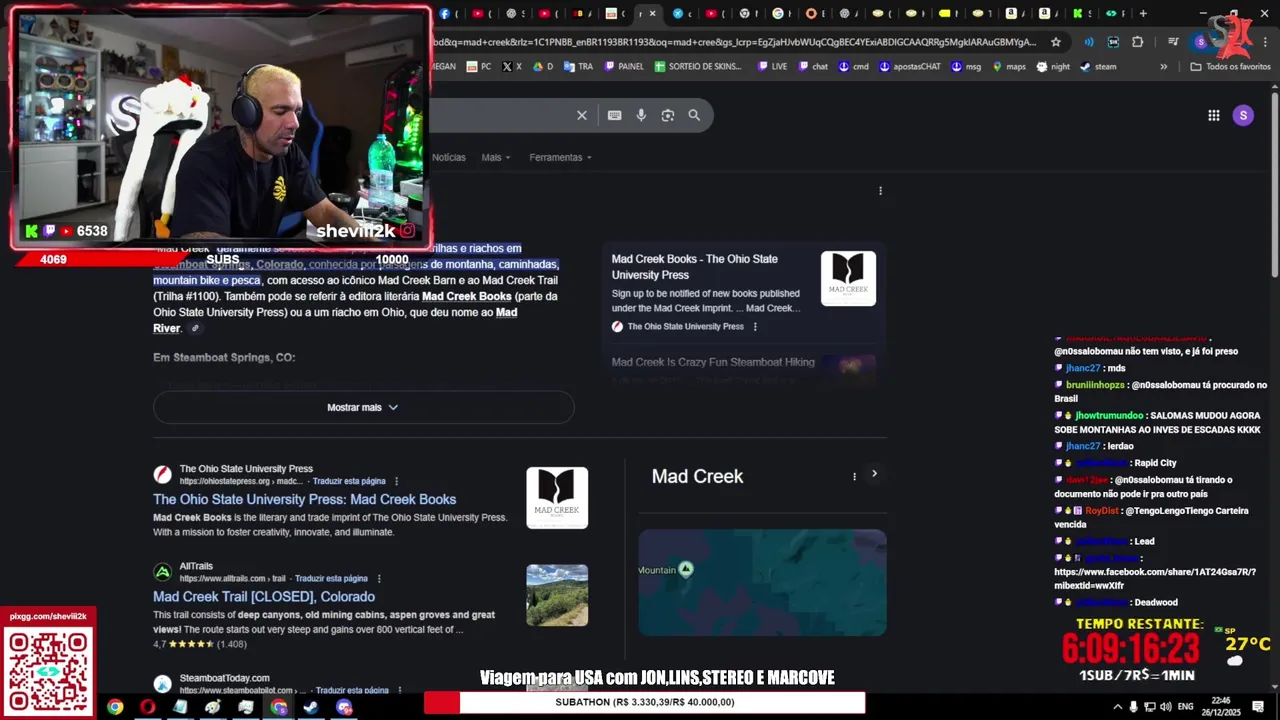
Task: Open options for Ohio State University Press source
Action: 755,326
